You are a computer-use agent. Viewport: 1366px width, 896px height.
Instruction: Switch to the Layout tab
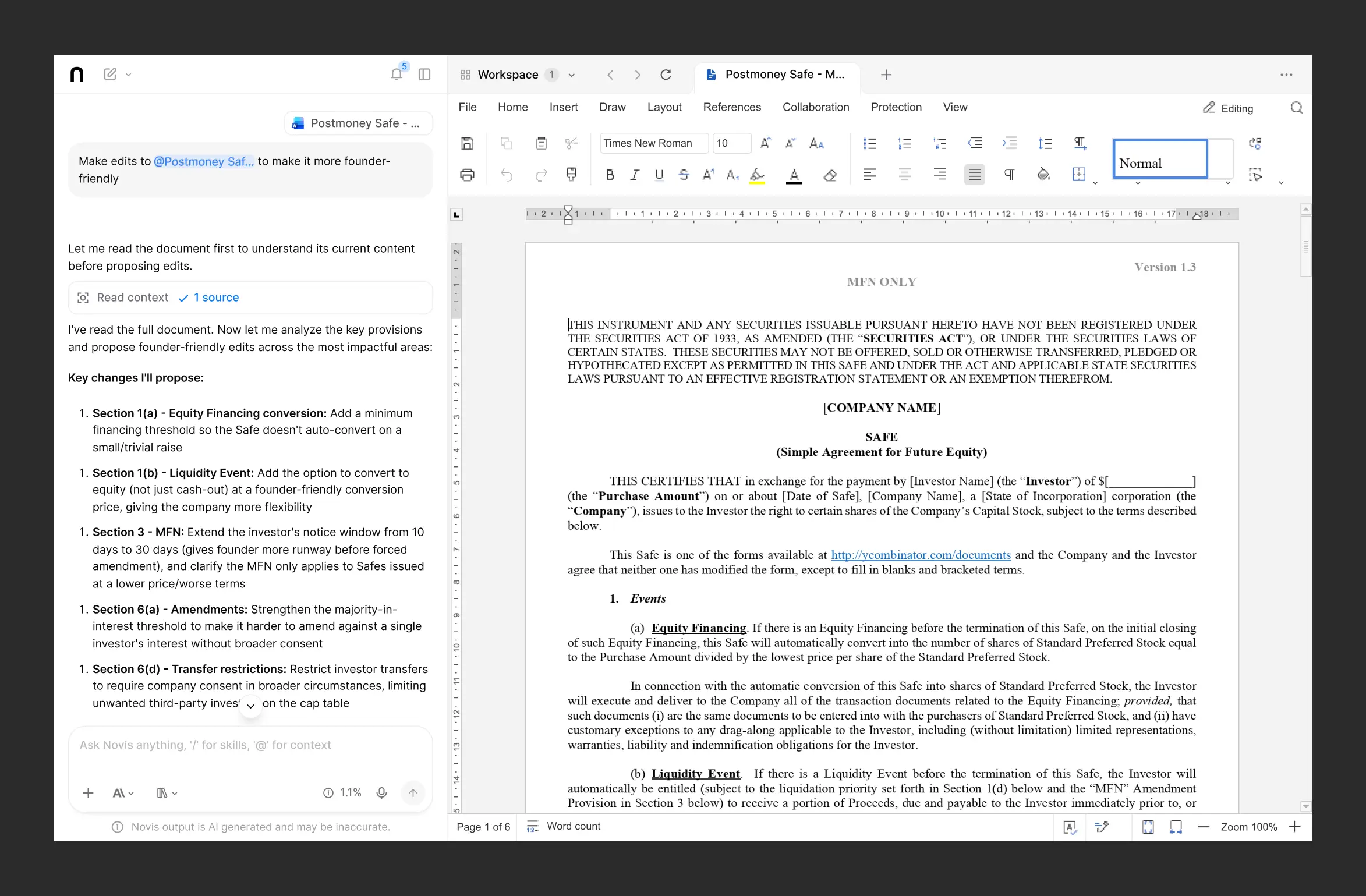click(x=664, y=107)
